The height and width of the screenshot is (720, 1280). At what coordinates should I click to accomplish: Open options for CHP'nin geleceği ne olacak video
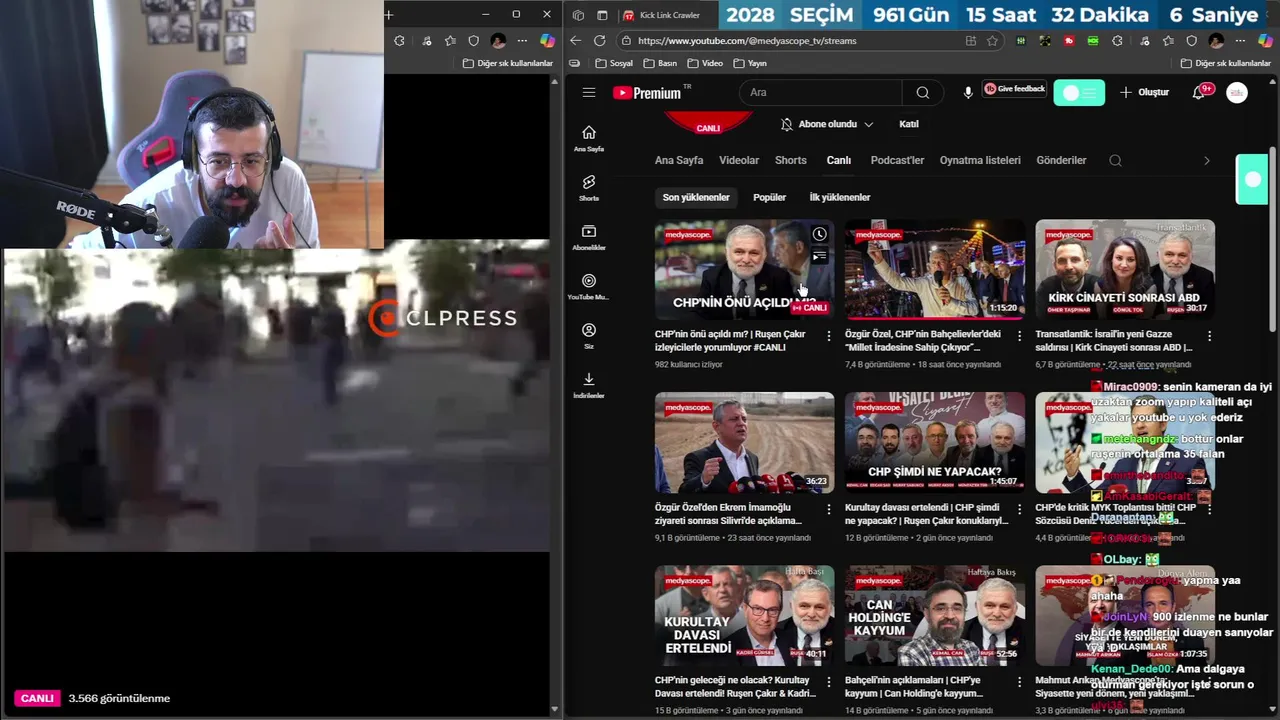click(828, 682)
